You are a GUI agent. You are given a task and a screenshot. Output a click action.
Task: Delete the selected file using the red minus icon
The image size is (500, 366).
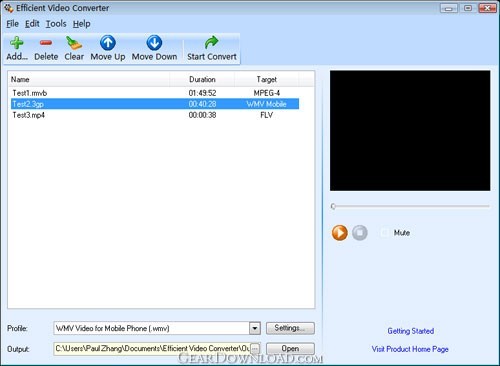pos(46,43)
